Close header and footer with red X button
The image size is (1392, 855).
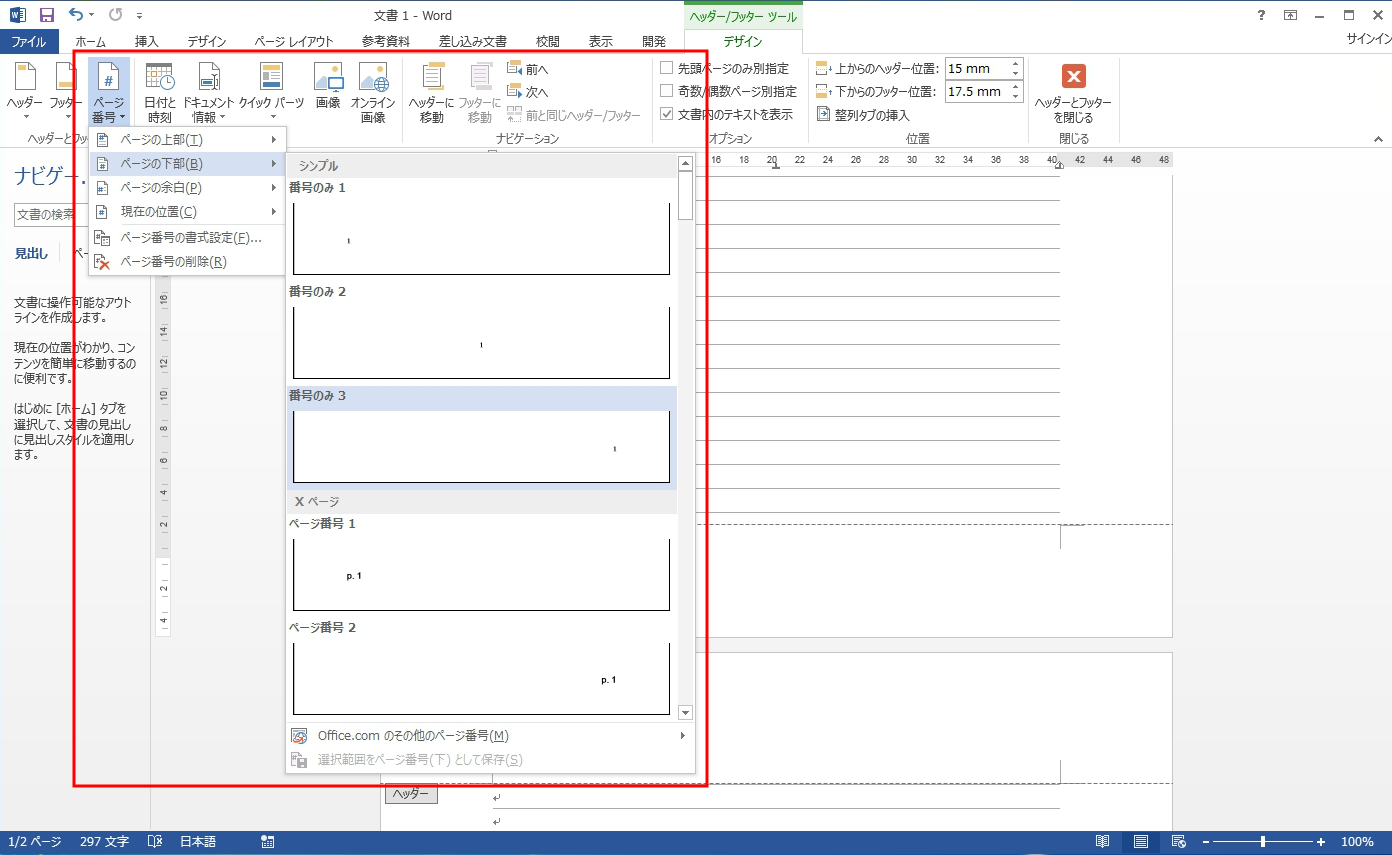[1073, 92]
